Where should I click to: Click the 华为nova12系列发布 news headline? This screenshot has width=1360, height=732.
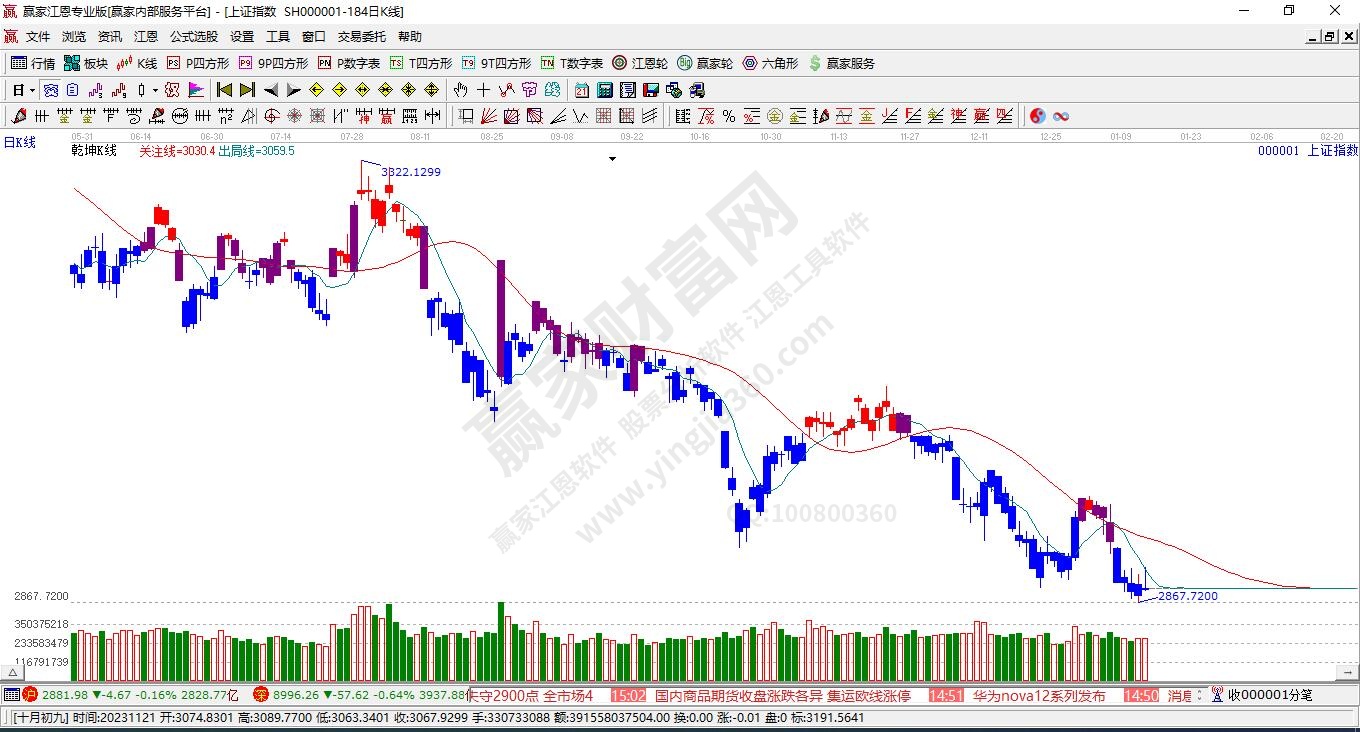pyautogui.click(x=1038, y=695)
